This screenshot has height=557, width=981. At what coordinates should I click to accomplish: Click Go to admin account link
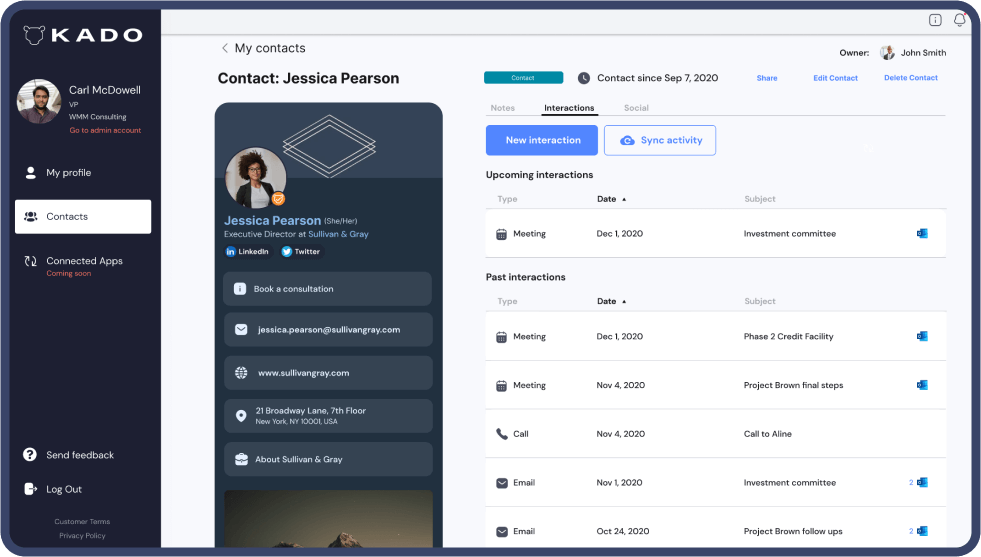click(105, 130)
